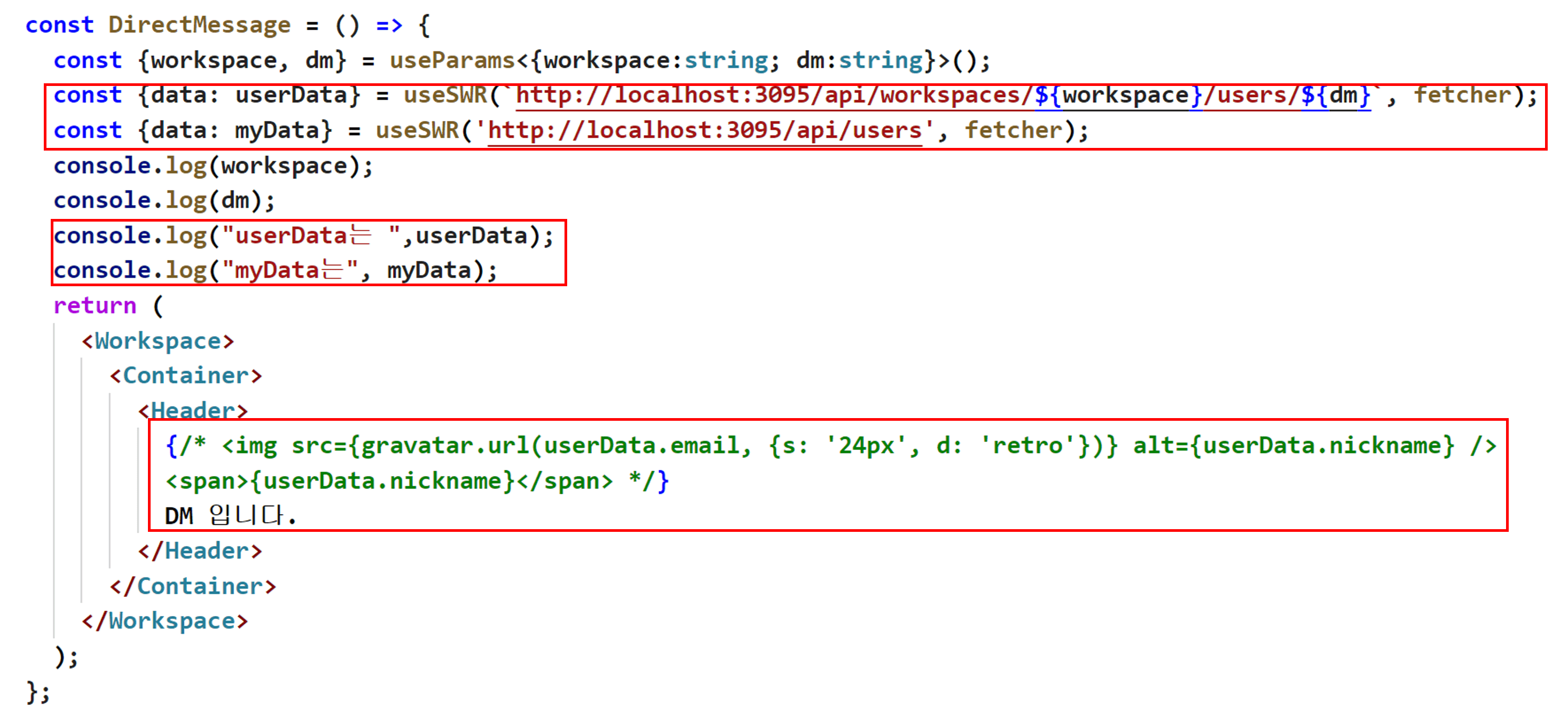Screen dimensions: 1568x723
Task: Click the closing Header tag
Action: pos(200,551)
